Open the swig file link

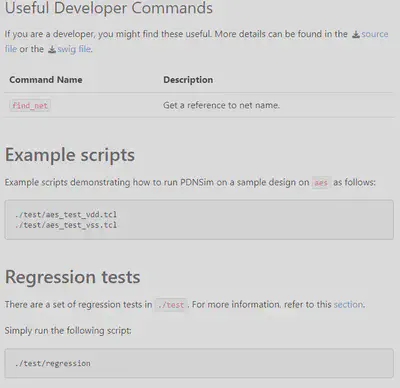pos(74,49)
